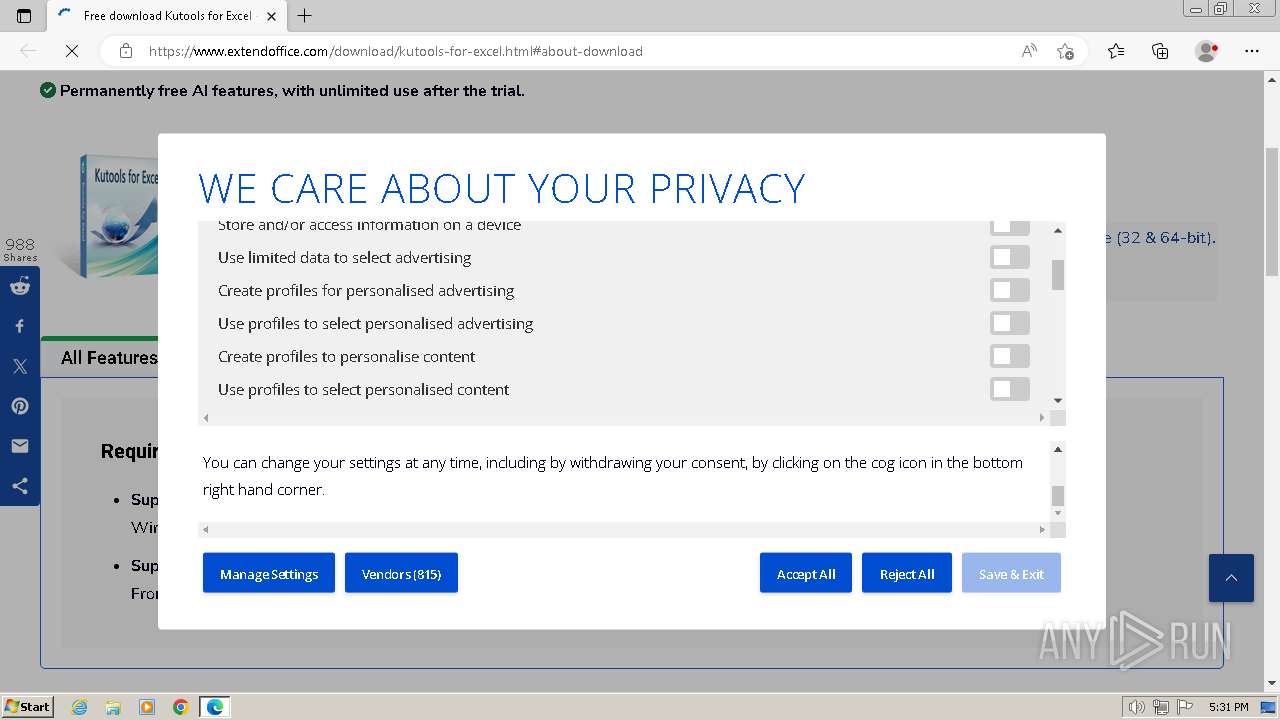
Task: Click 'Permanently free AI features' text
Action: 166,91
